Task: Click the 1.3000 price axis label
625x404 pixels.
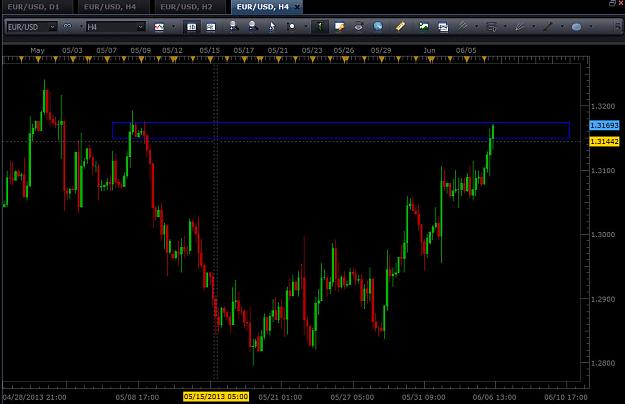Action: click(x=603, y=235)
